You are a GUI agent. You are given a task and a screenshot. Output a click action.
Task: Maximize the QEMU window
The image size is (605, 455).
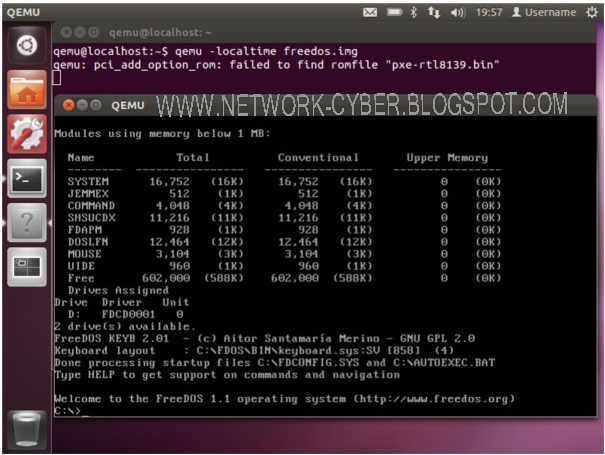point(96,105)
